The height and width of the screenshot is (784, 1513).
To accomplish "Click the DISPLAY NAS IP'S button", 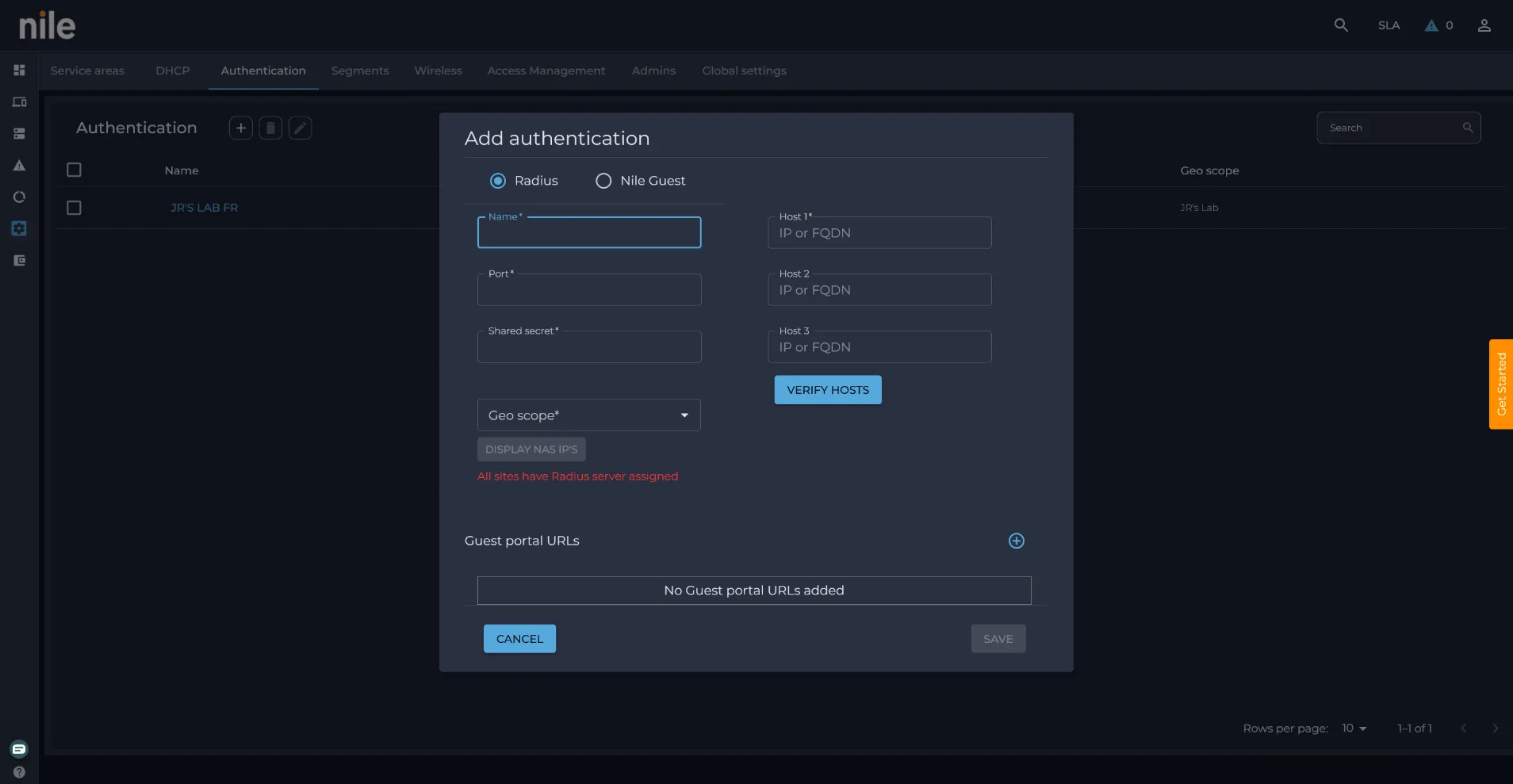I will coord(531,449).
